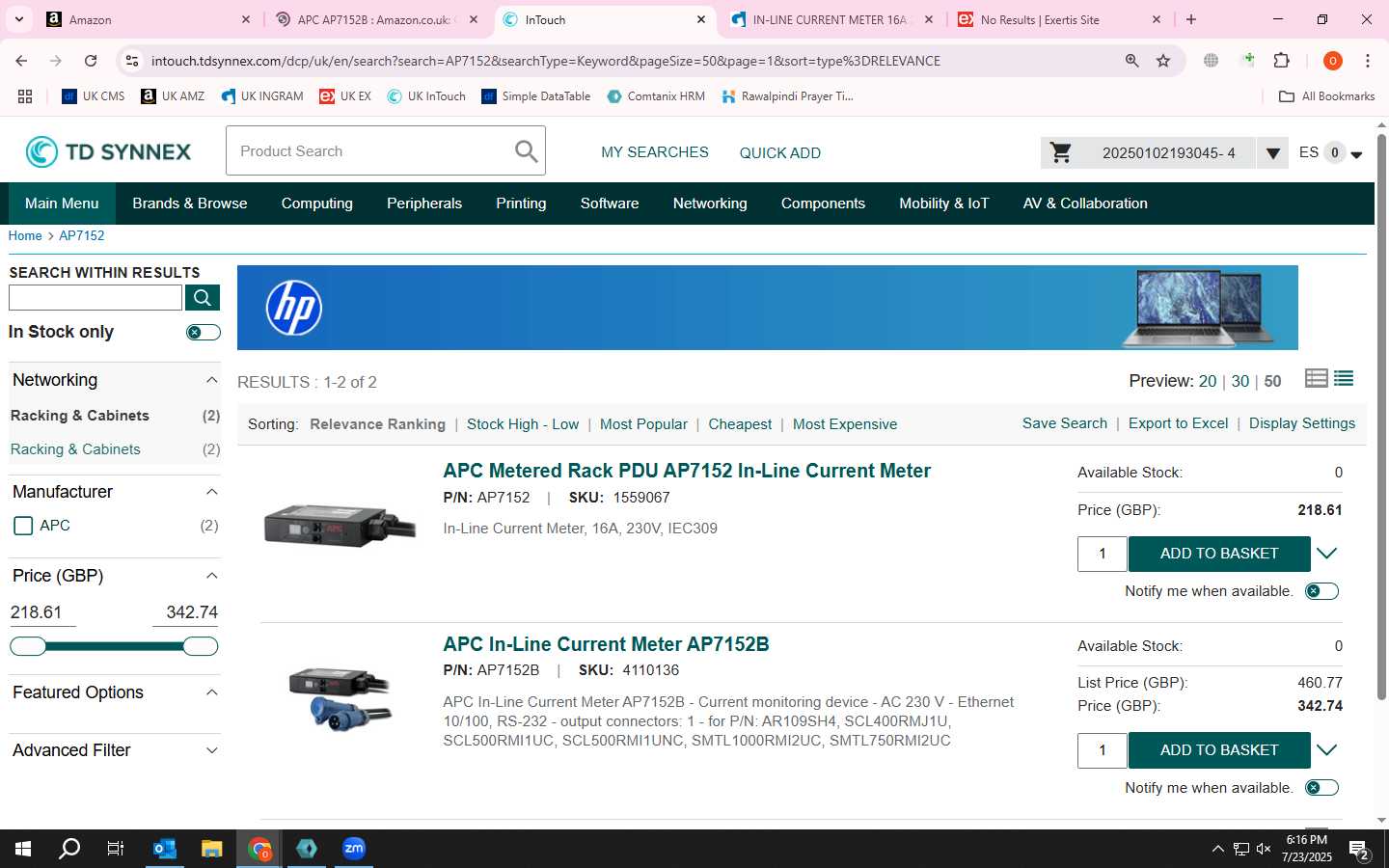Collapse the Networking filter section
Screen dimensions: 1389x868
pyautogui.click(x=211, y=380)
